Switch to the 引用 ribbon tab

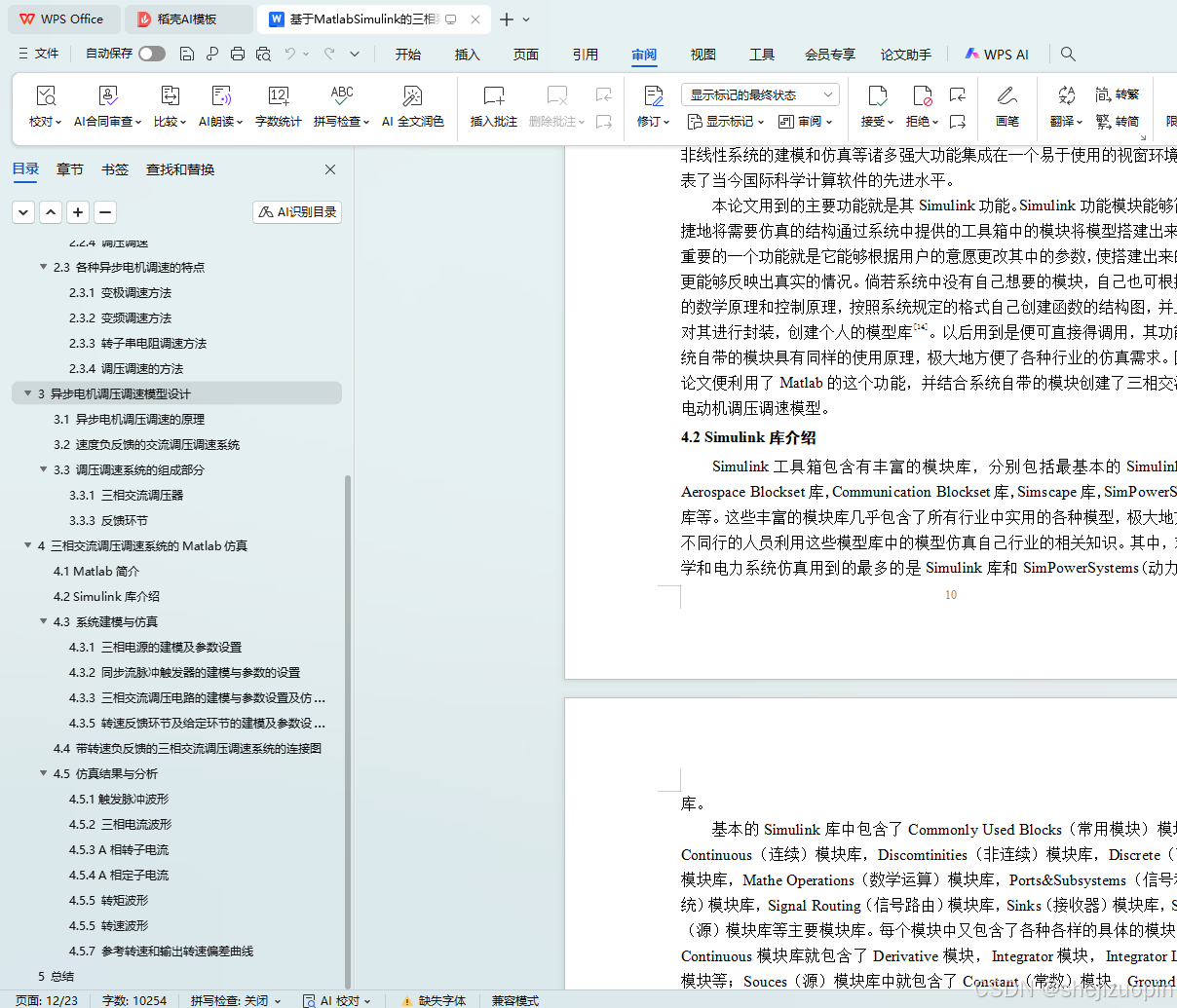click(x=586, y=55)
